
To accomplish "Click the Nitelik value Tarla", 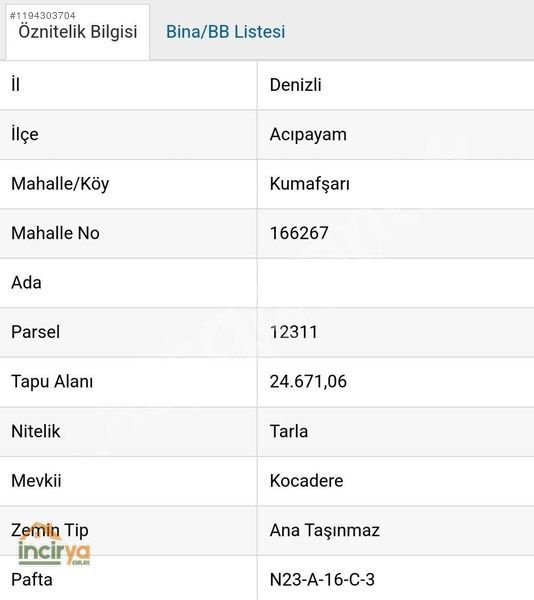I will tap(288, 431).
